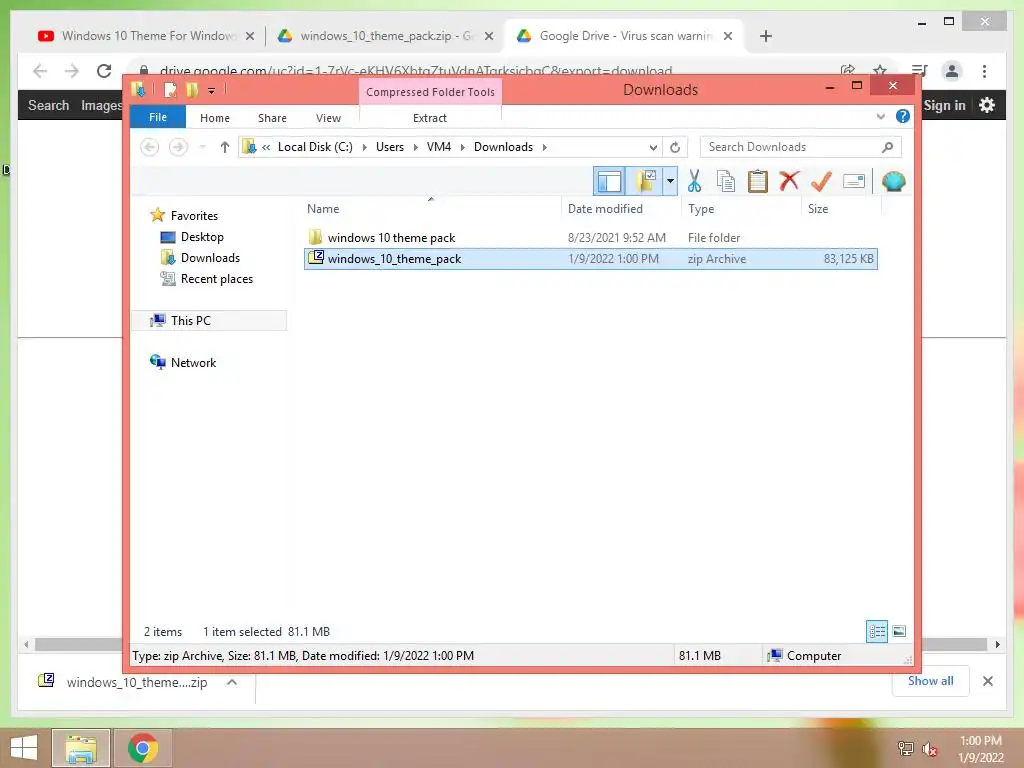1024x768 pixels.
Task: Expand the ribbon with the chevron
Action: [x=880, y=117]
